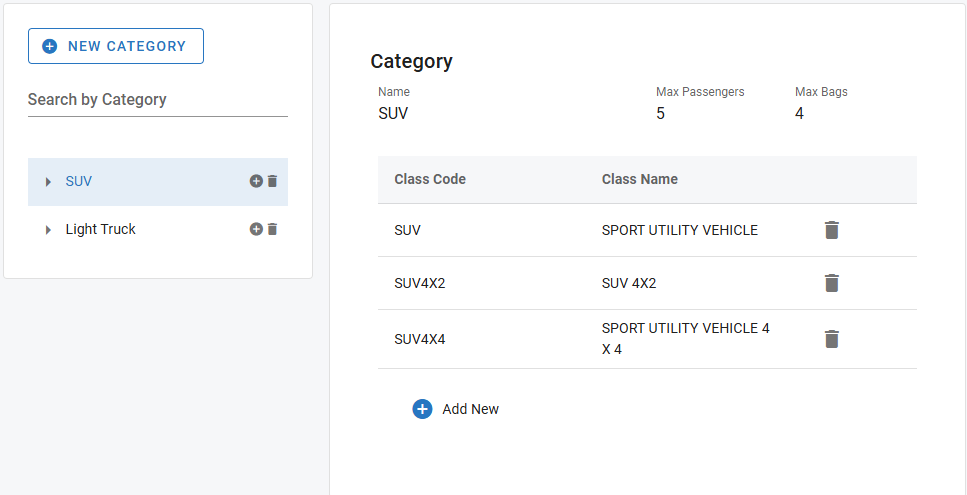Delete the Light Truck category
Screen dimensions: 967x495
273,229
